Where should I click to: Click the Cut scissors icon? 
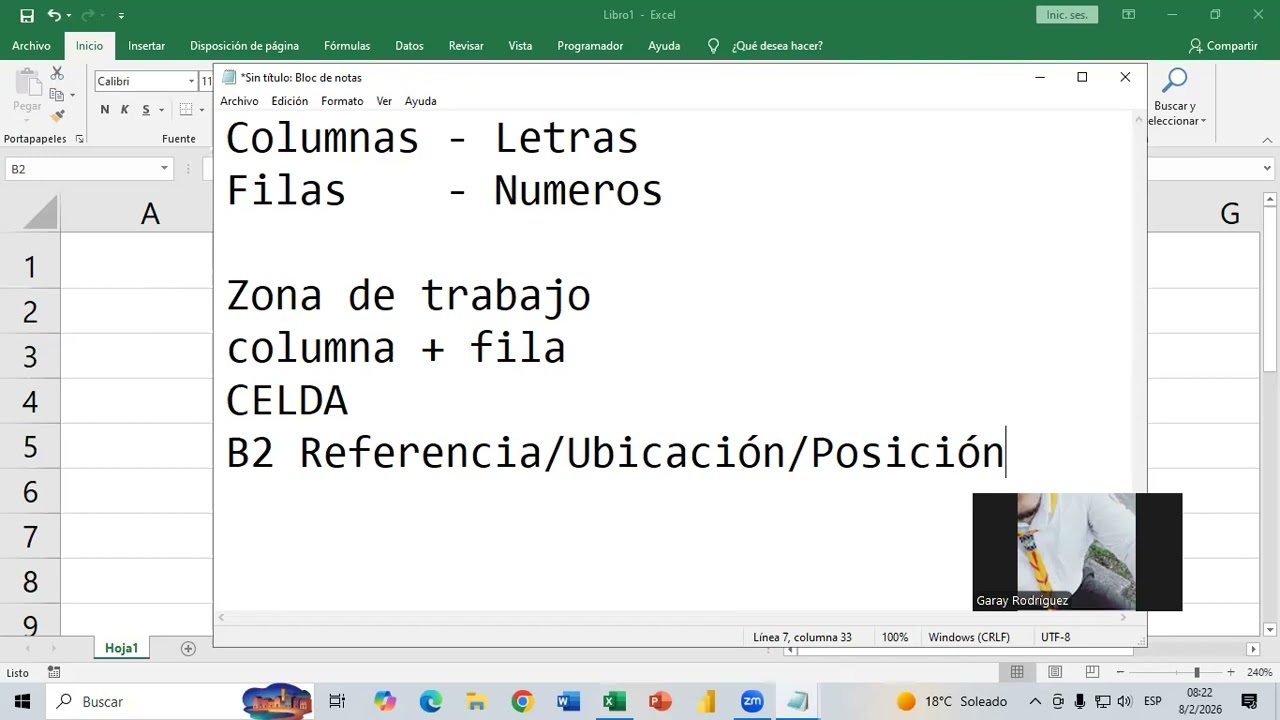tap(57, 74)
